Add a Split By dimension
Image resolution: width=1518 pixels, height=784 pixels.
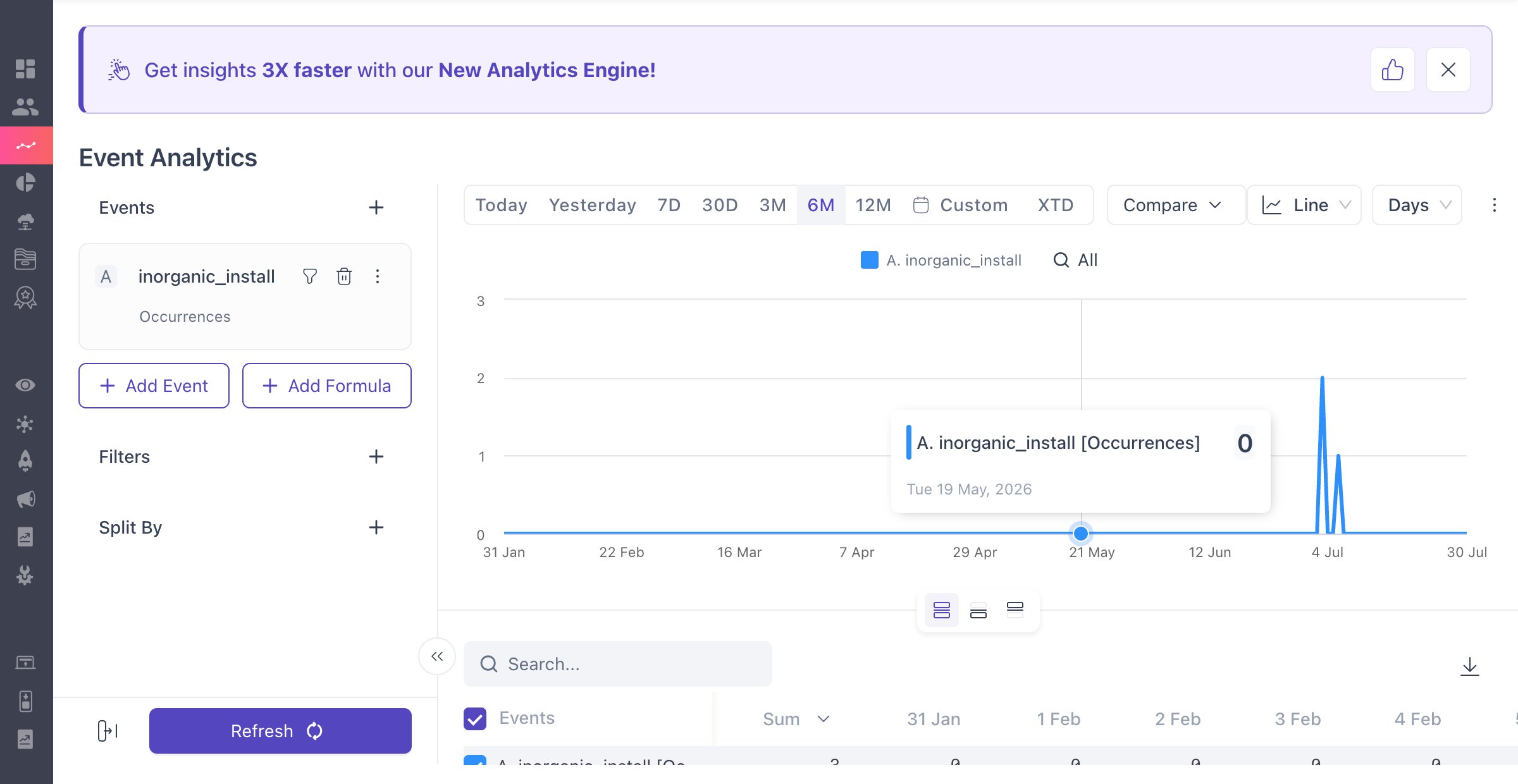pos(376,527)
